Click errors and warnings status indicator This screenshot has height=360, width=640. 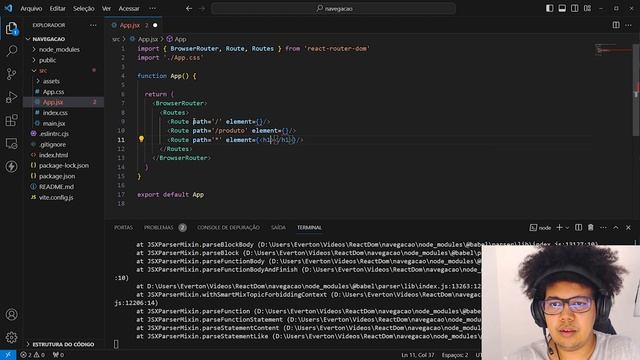click(x=33, y=355)
